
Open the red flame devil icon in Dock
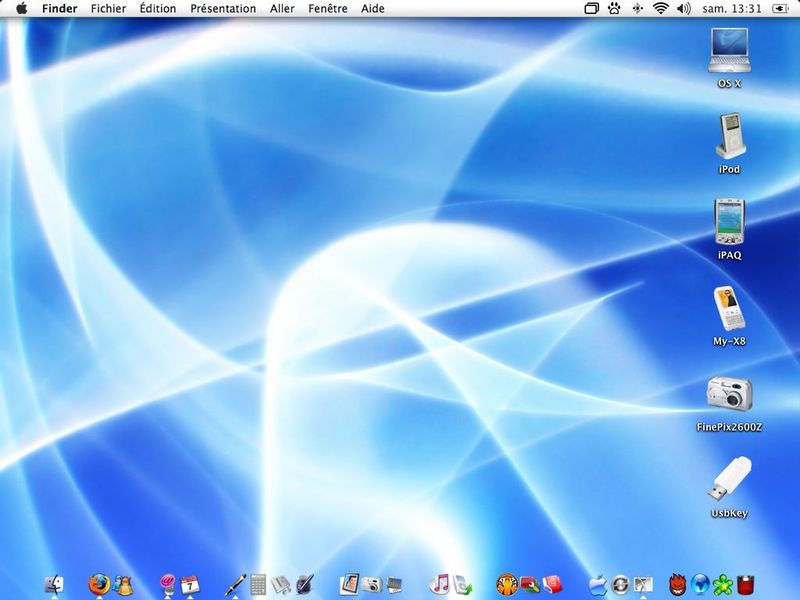[678, 585]
